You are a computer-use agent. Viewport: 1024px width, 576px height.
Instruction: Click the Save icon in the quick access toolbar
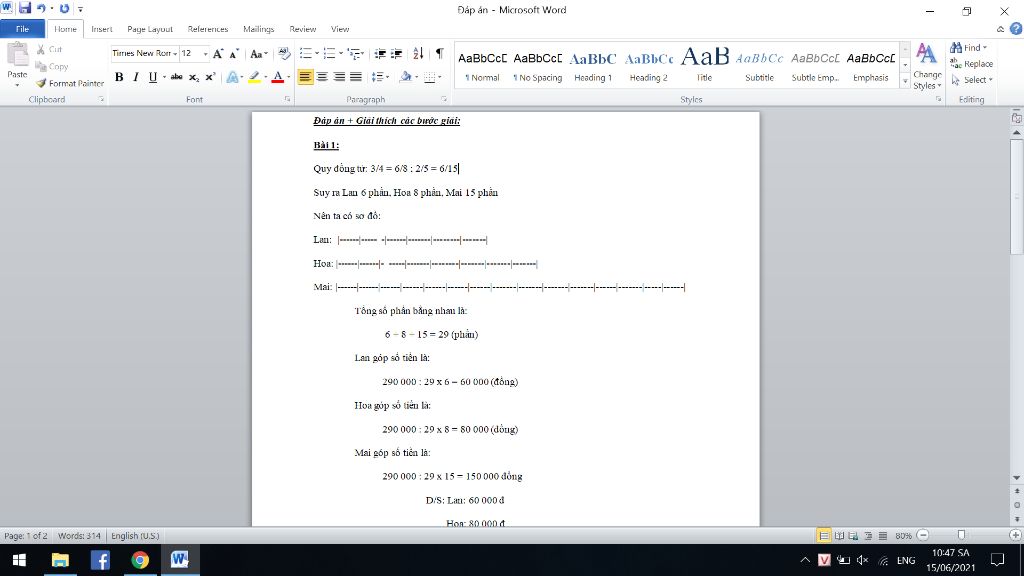pos(25,8)
